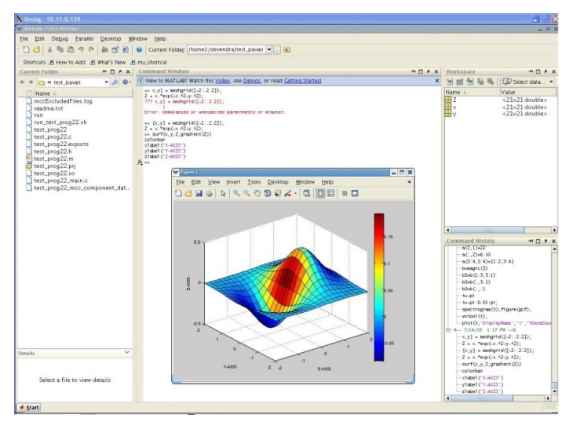This screenshot has height=422, width=576.
Task: Select variable Z in Workspace
Action: coord(454,100)
